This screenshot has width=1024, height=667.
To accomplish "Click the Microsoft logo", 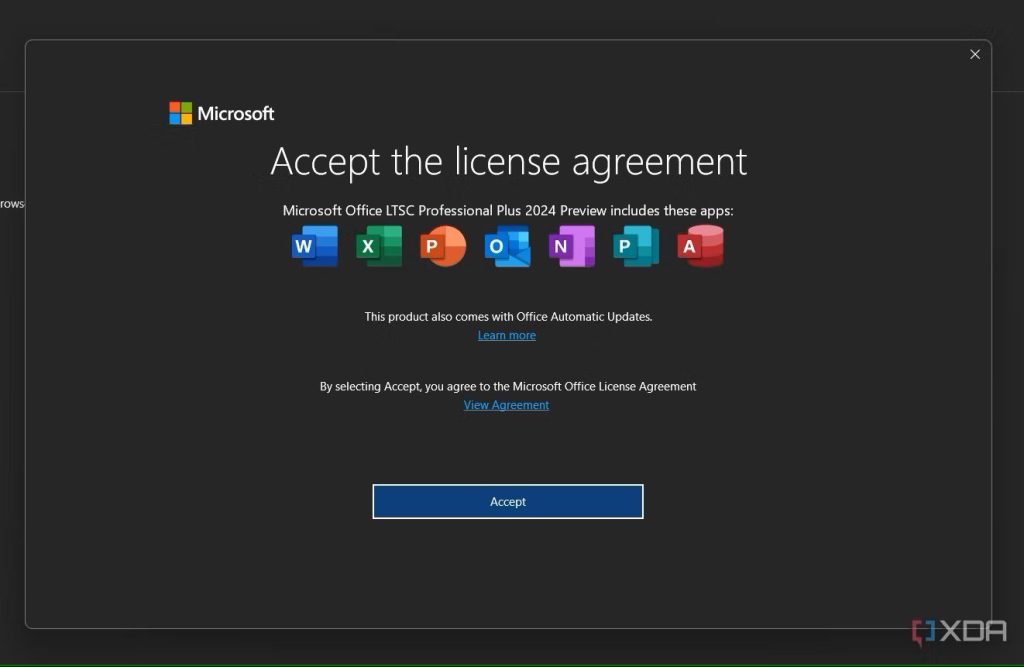I will tap(221, 113).
